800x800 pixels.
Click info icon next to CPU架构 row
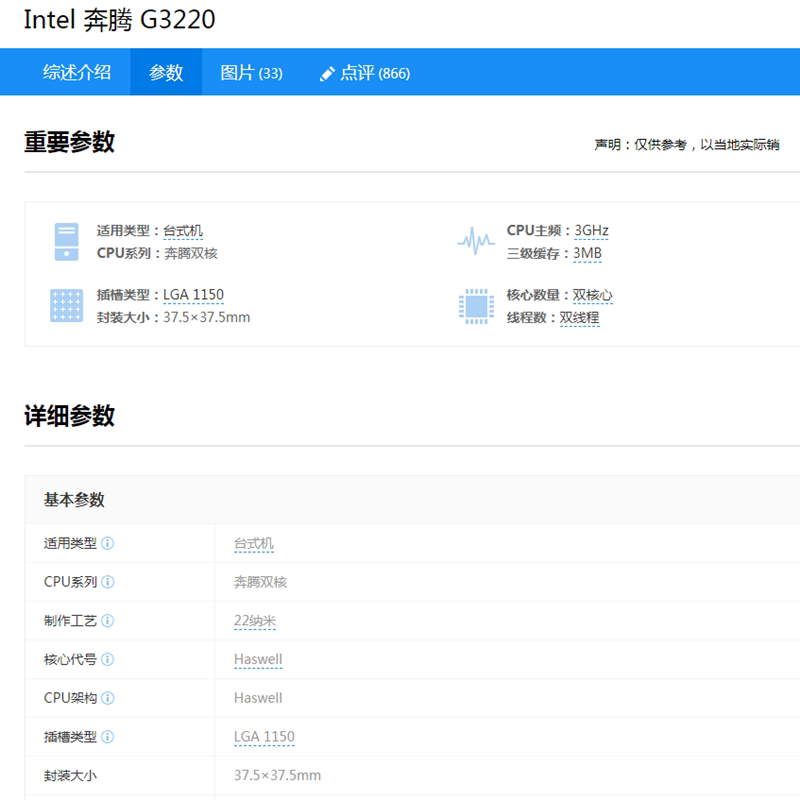pyautogui.click(x=108, y=698)
